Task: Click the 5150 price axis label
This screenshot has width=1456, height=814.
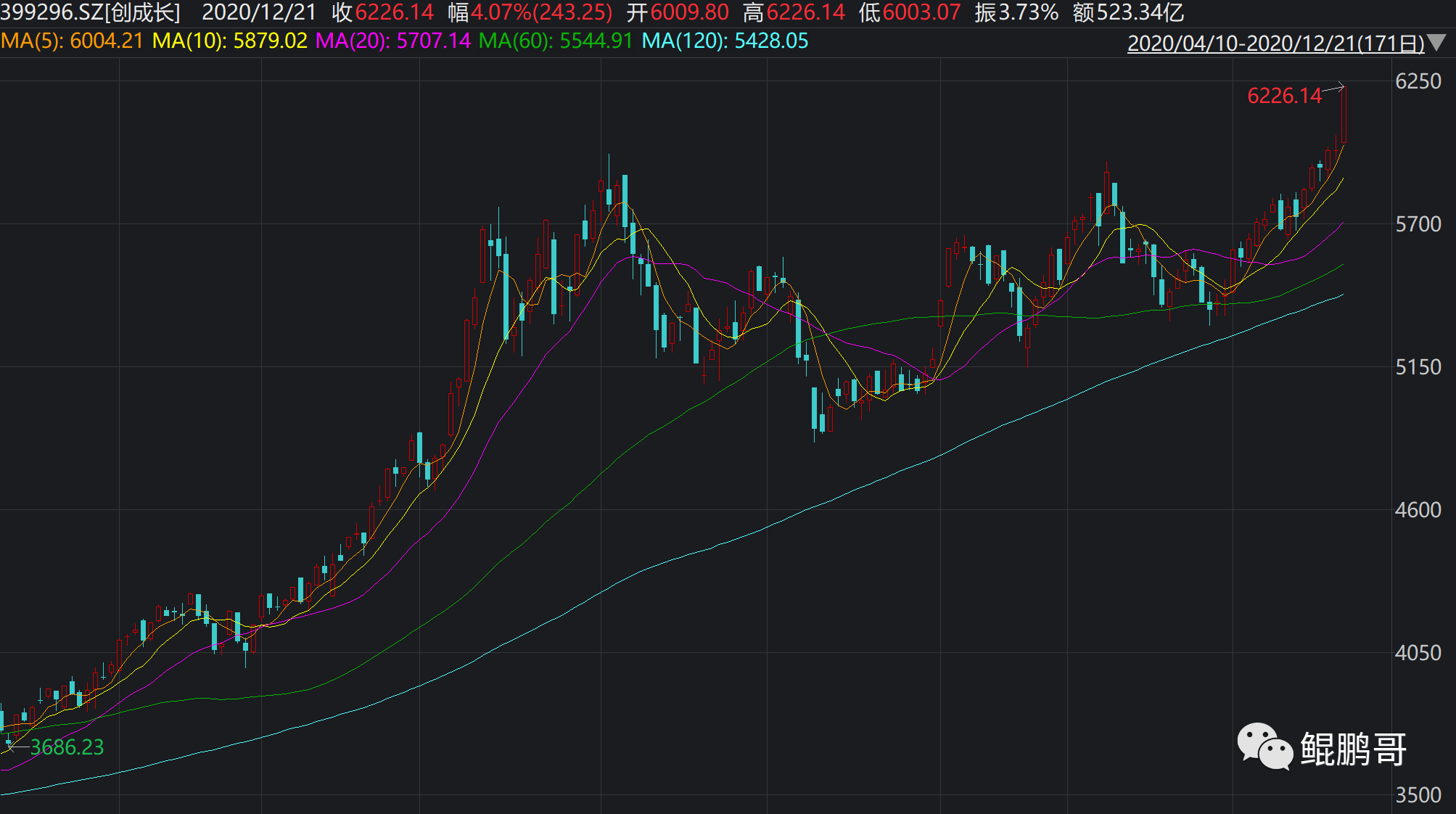Action: [x=1418, y=367]
